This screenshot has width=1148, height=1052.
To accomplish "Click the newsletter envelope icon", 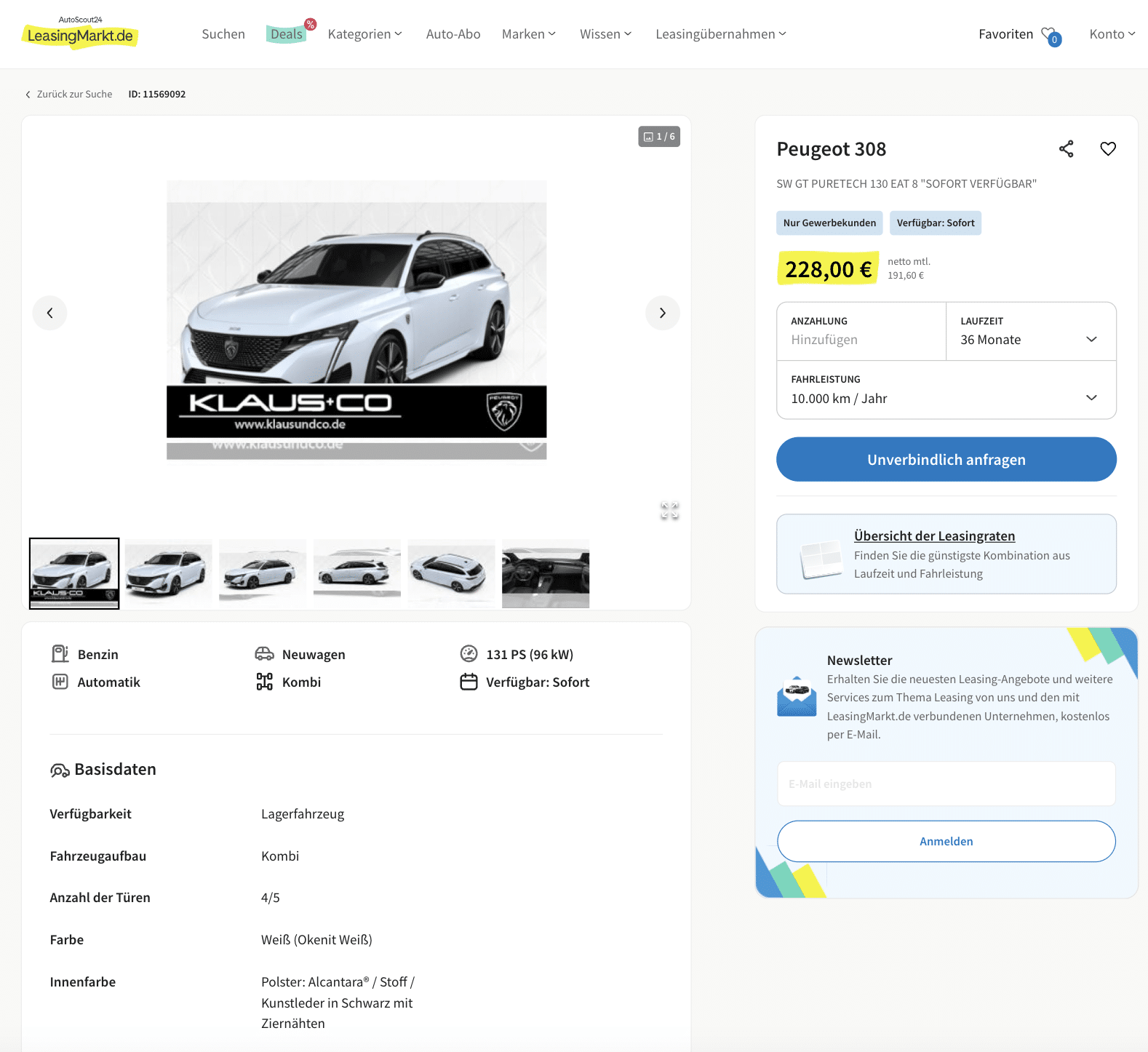I will pos(797,697).
